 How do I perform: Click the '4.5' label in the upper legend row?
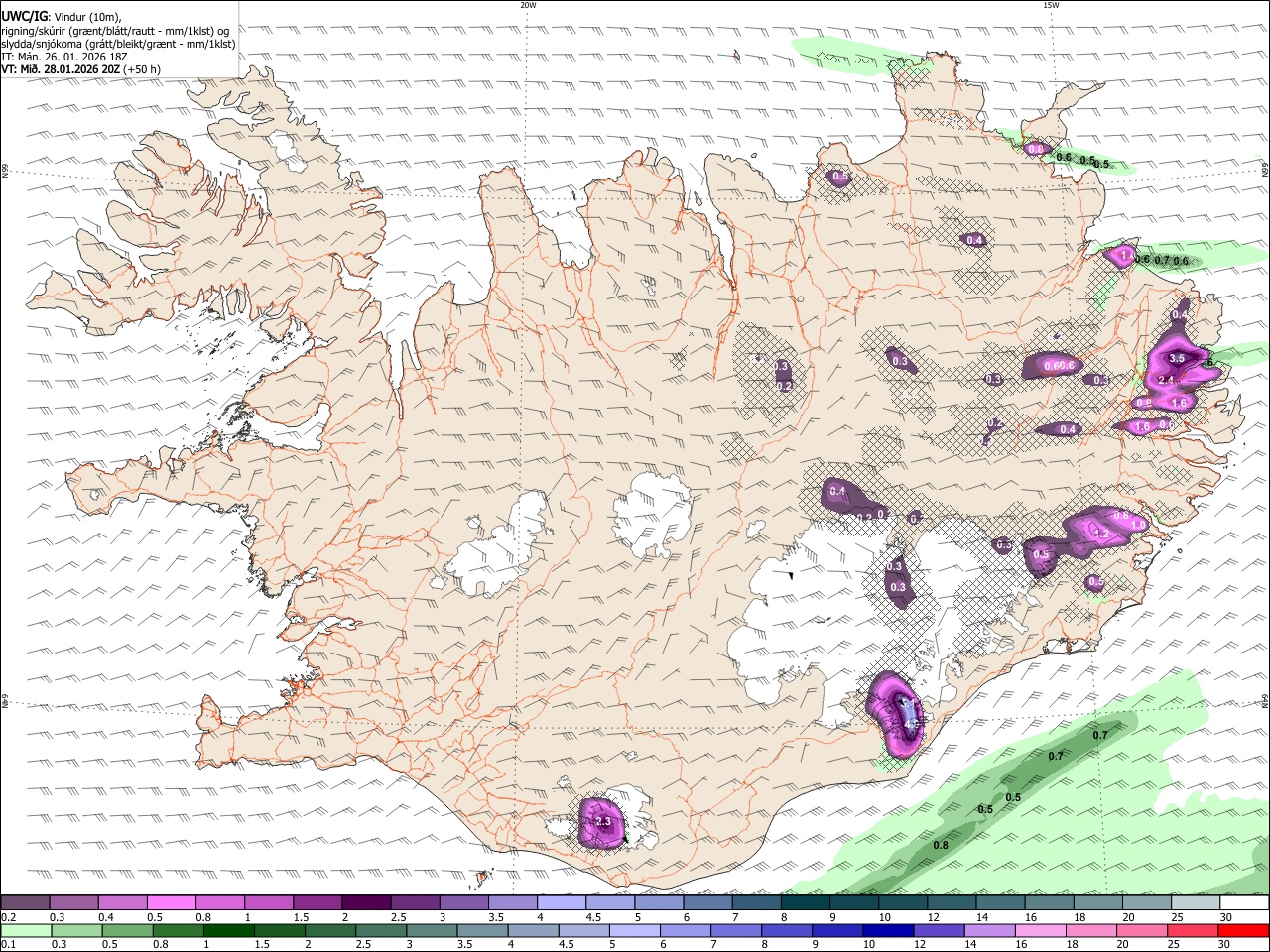(593, 917)
